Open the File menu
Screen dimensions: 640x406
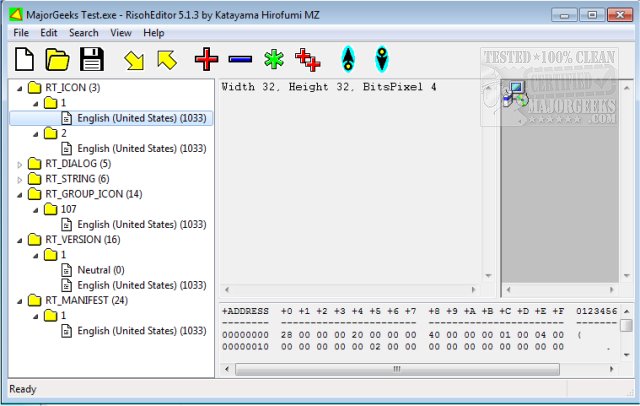tap(21, 33)
